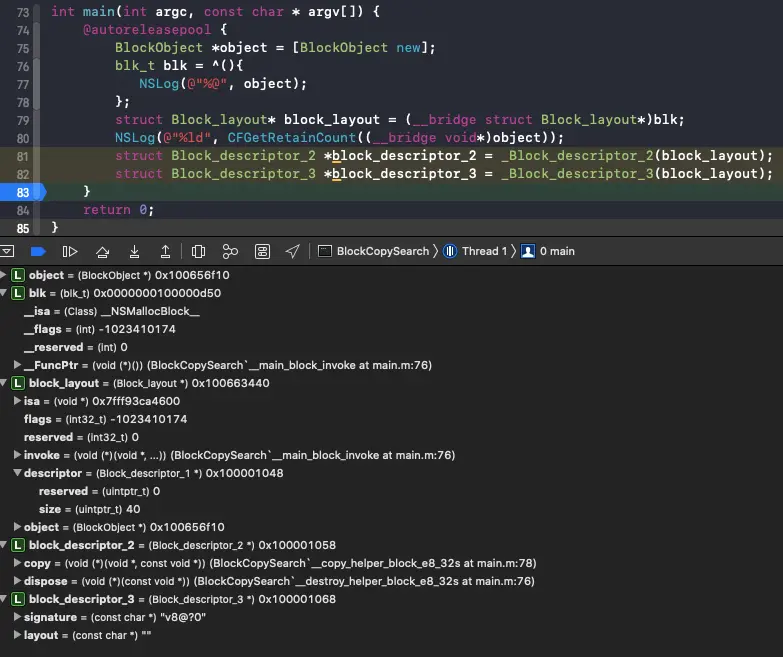Click the Simulate Location arrow icon
The width and height of the screenshot is (783, 657).
point(293,251)
